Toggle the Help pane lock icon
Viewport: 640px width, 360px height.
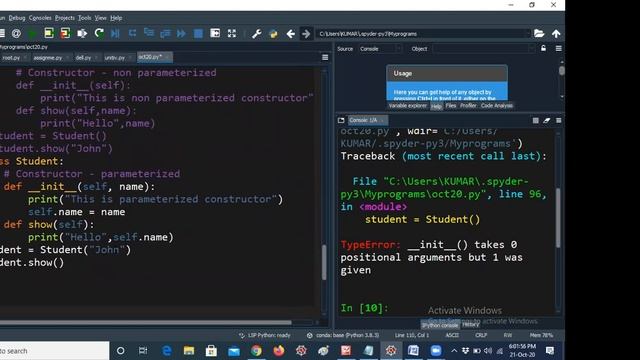tap(543, 49)
